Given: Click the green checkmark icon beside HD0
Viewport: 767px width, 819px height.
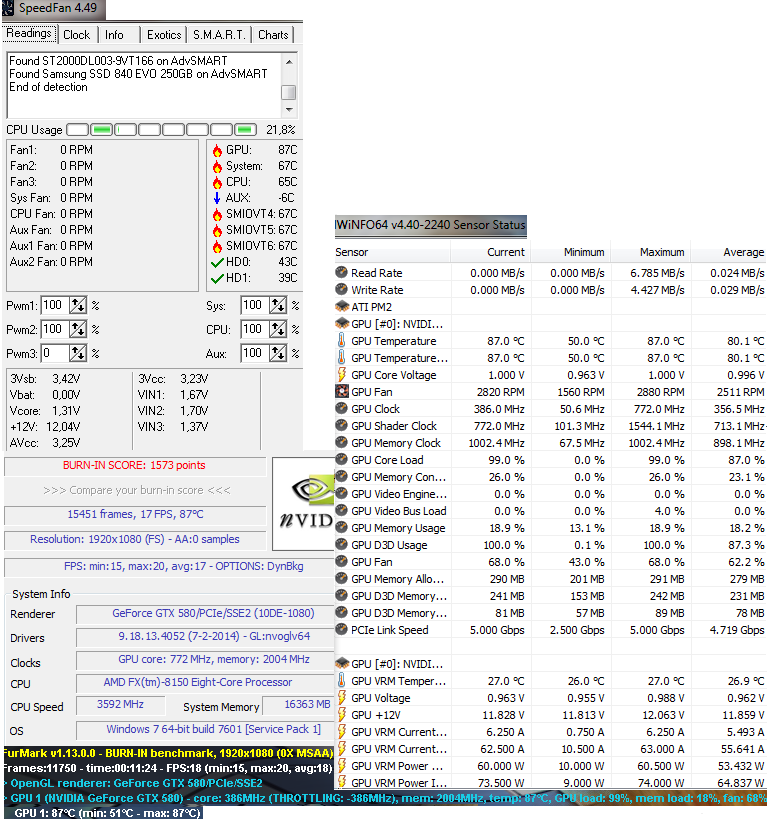Looking at the screenshot, I should click(x=216, y=262).
